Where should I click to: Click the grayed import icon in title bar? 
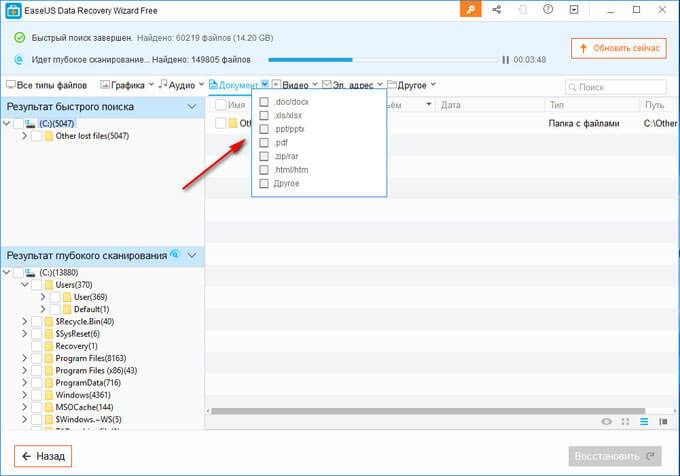coord(523,9)
